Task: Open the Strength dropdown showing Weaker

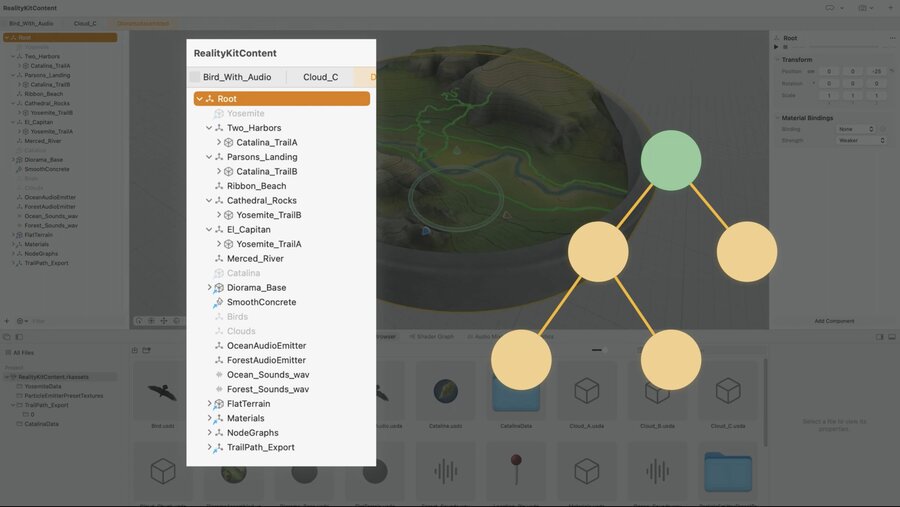Action: click(861, 140)
